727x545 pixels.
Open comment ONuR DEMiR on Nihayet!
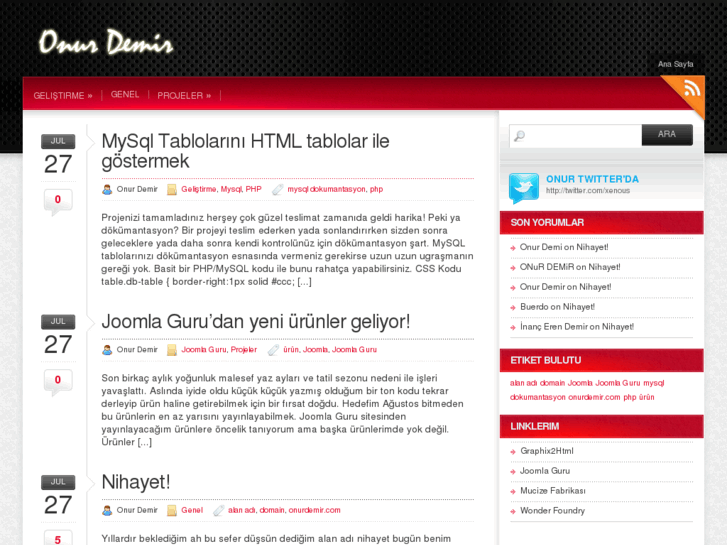click(x=570, y=267)
